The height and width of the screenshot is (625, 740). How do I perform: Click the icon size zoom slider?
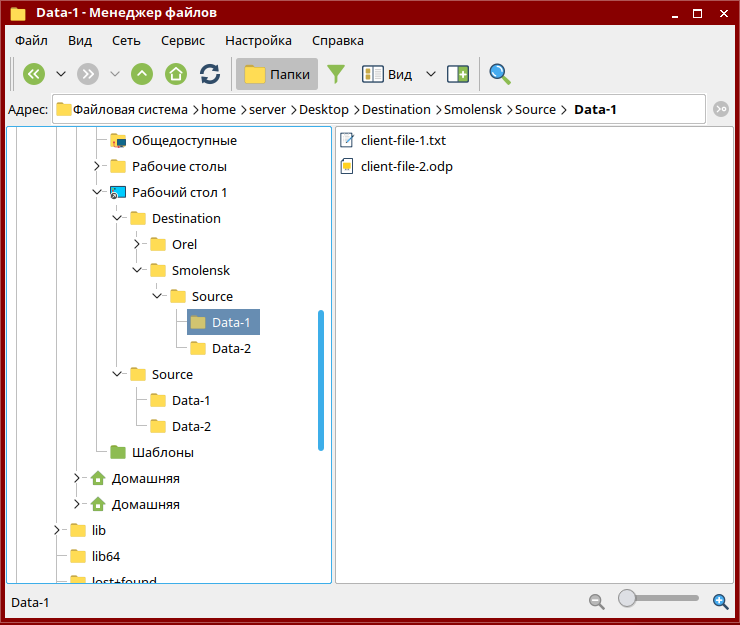coord(658,598)
